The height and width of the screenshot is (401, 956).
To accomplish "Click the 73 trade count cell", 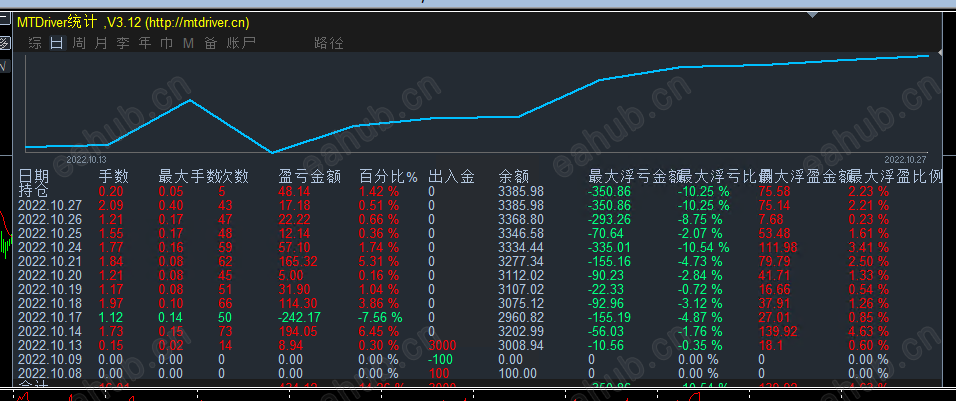I will (226, 331).
